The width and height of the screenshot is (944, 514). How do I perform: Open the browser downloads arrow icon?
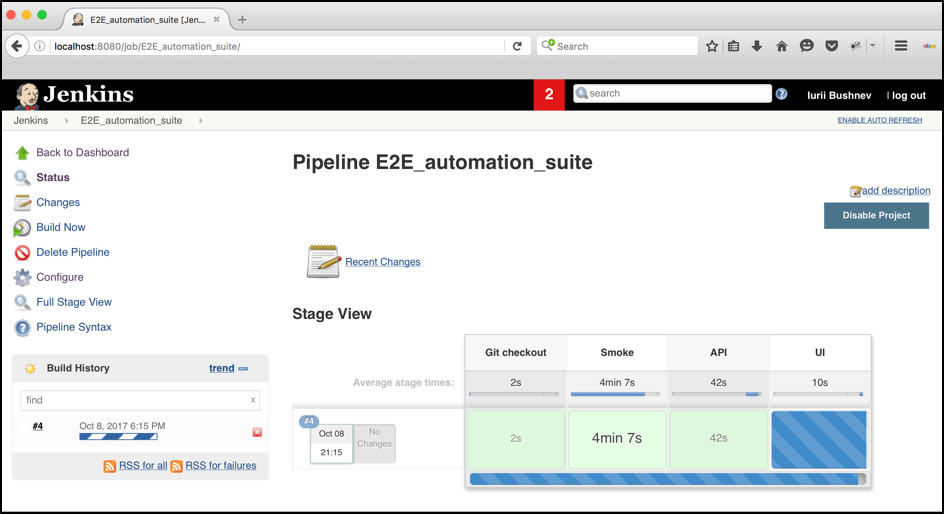tap(757, 46)
